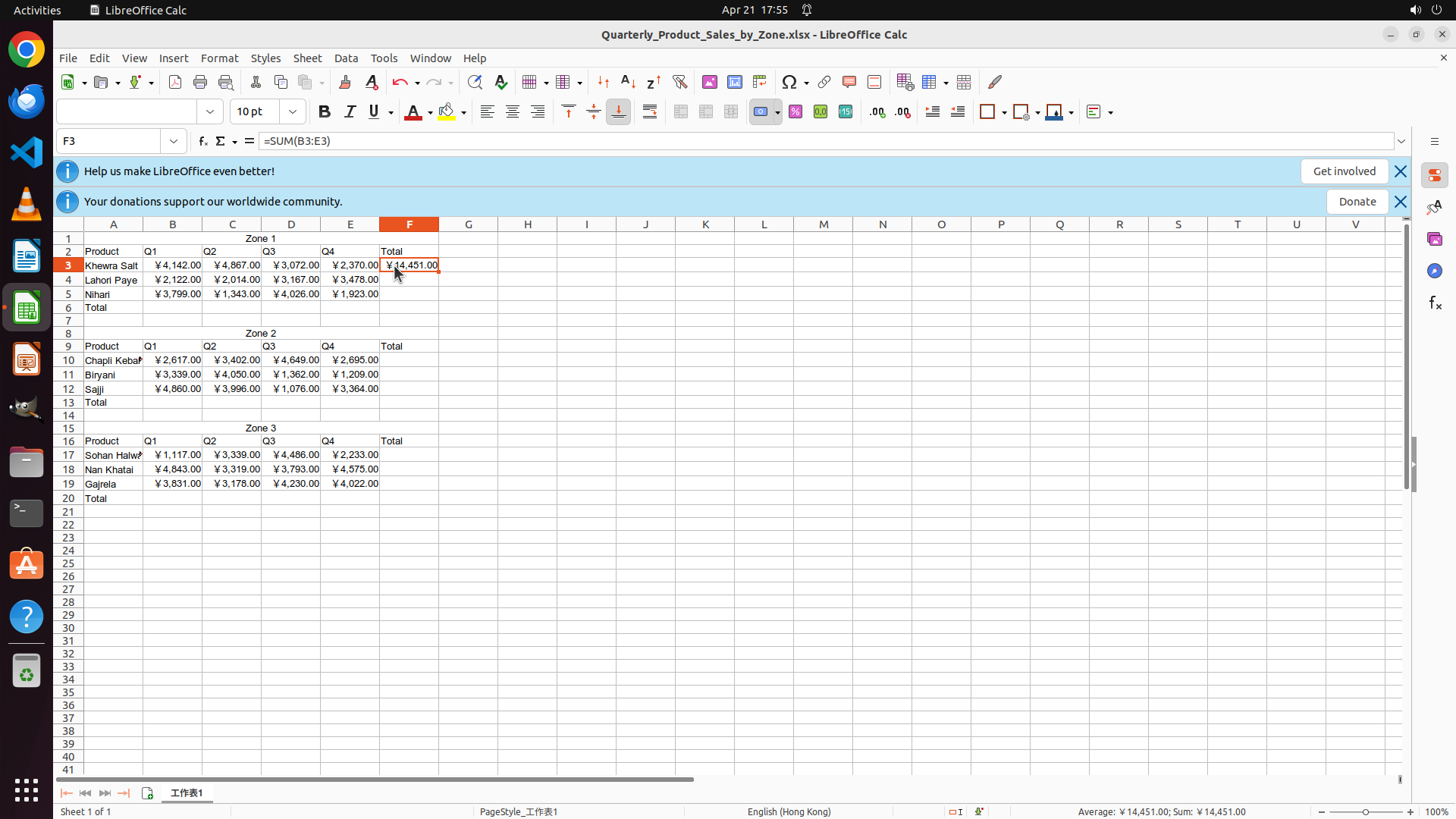Image resolution: width=1456 pixels, height=819 pixels.
Task: Click the Sort Ascending icon
Action: [628, 82]
